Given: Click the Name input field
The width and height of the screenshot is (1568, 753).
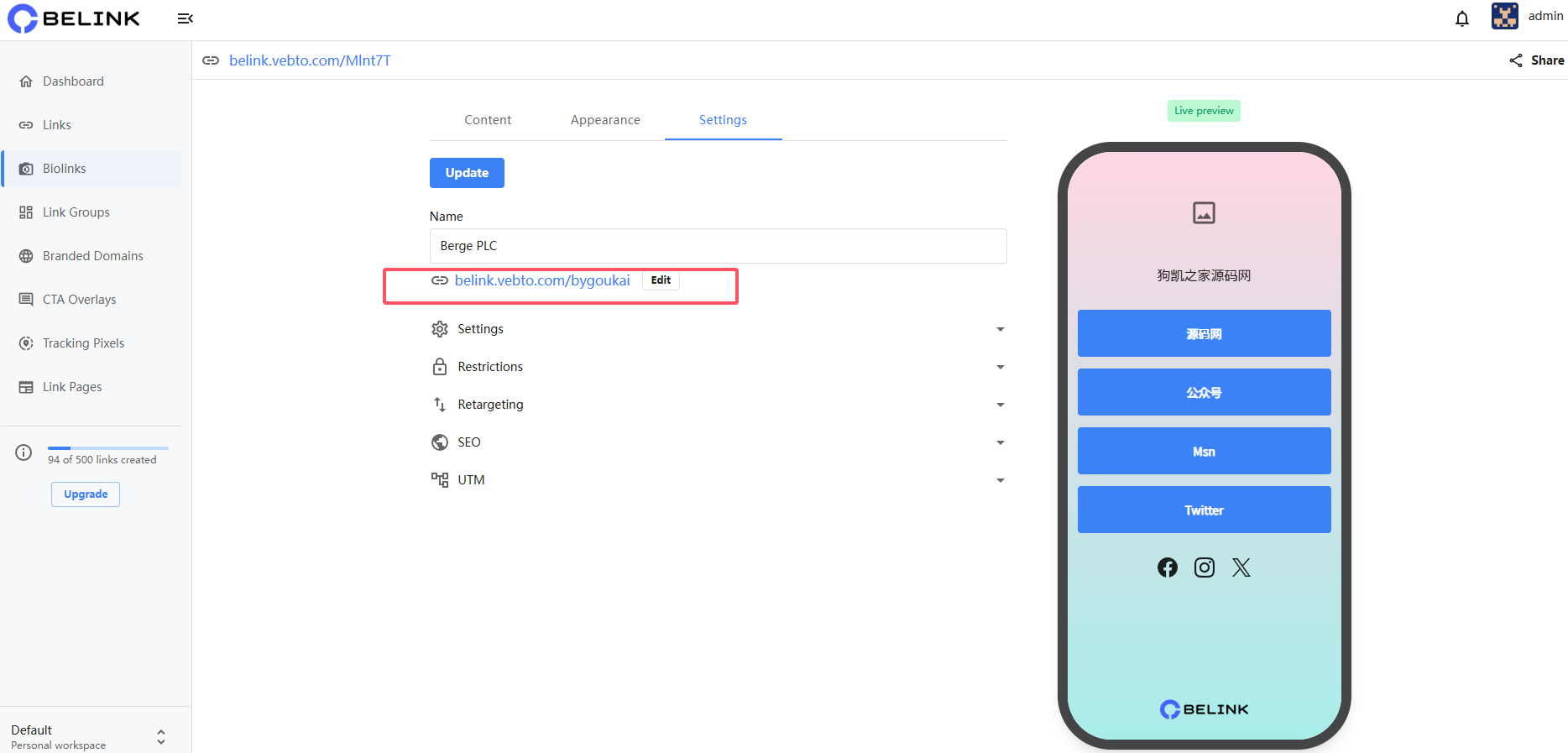Looking at the screenshot, I should click(718, 246).
